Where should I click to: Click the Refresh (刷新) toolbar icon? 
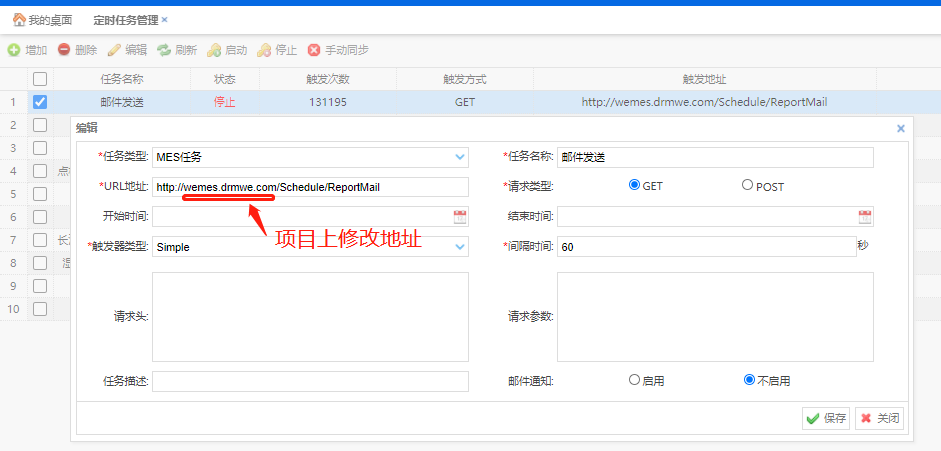click(x=164, y=50)
